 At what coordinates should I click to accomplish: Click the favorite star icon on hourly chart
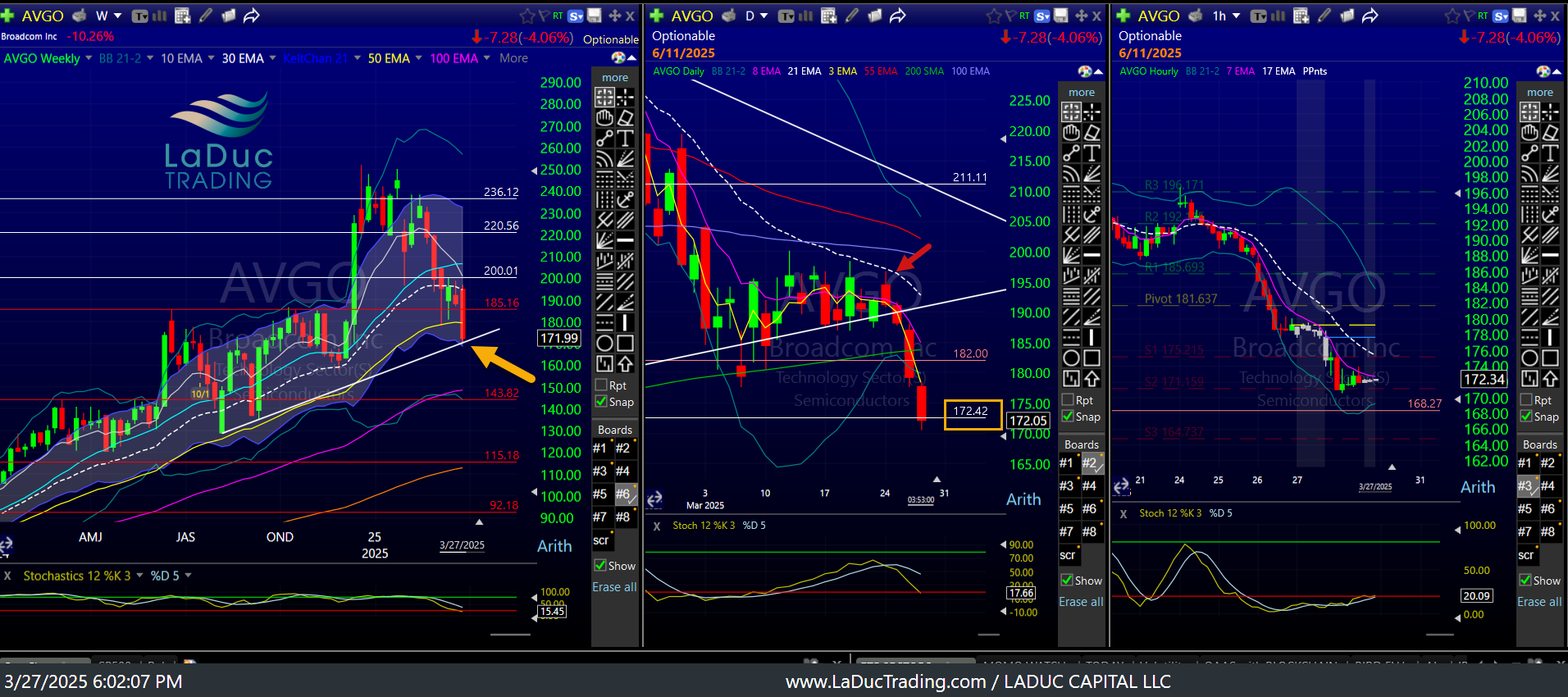tap(1452, 16)
